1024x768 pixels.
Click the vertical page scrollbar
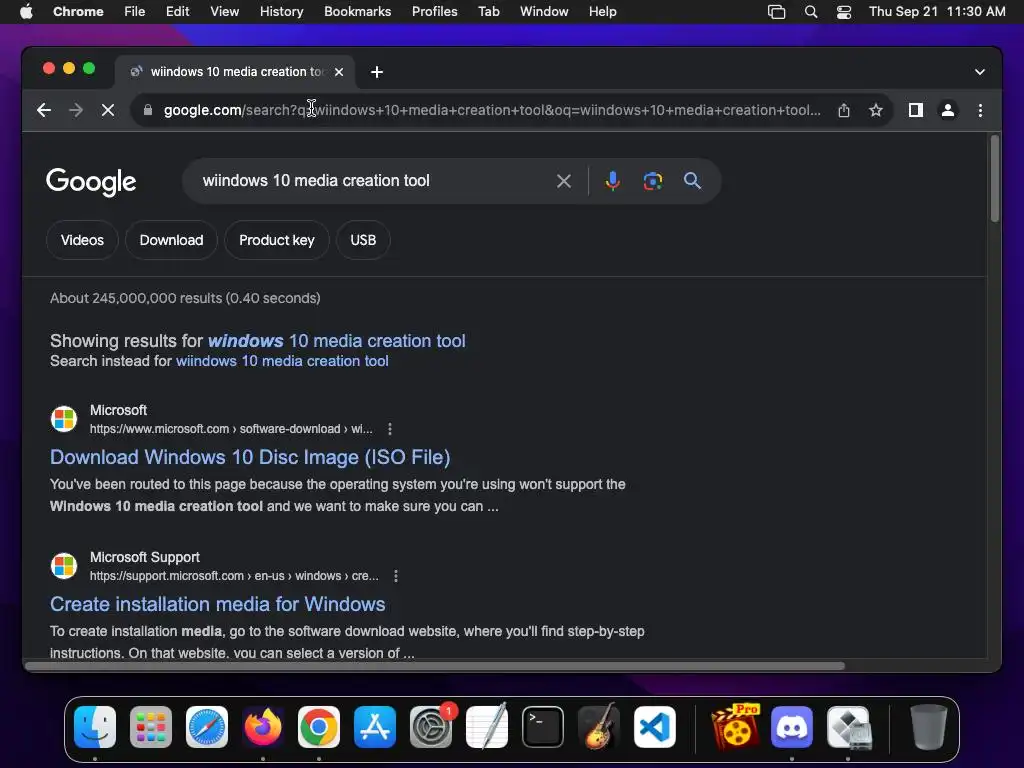[x=995, y=179]
